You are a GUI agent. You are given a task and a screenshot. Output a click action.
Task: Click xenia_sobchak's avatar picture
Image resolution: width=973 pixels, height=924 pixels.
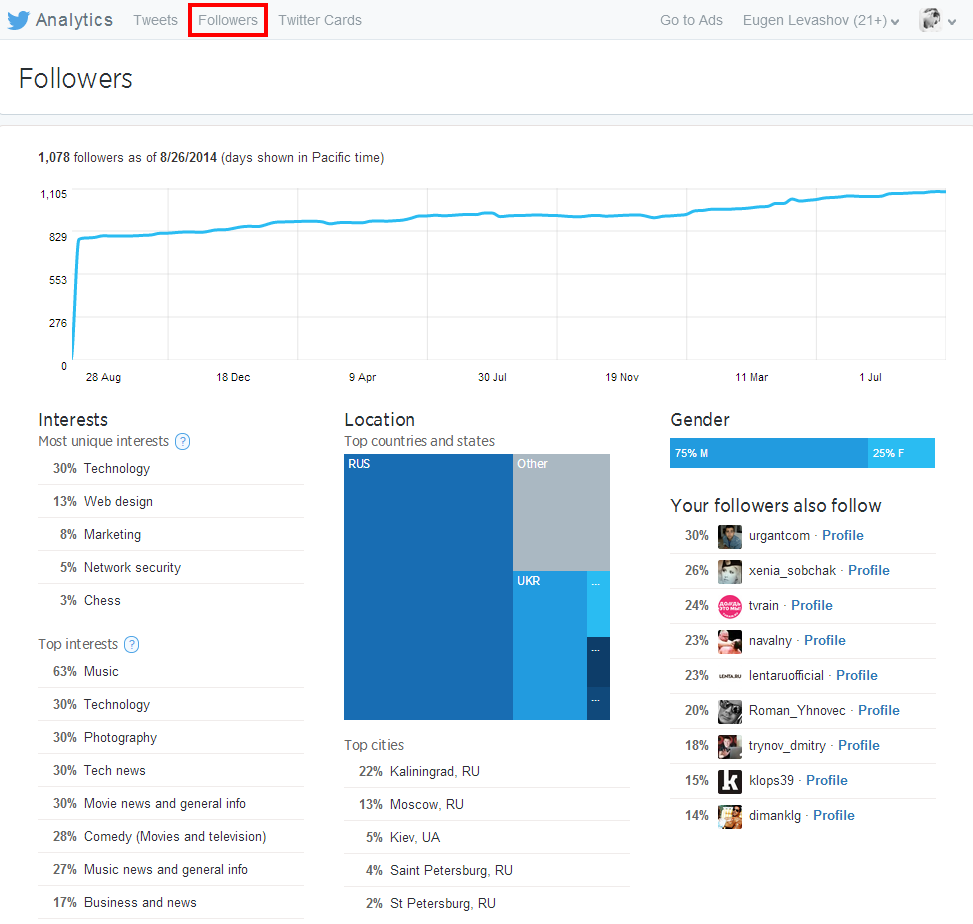[730, 571]
